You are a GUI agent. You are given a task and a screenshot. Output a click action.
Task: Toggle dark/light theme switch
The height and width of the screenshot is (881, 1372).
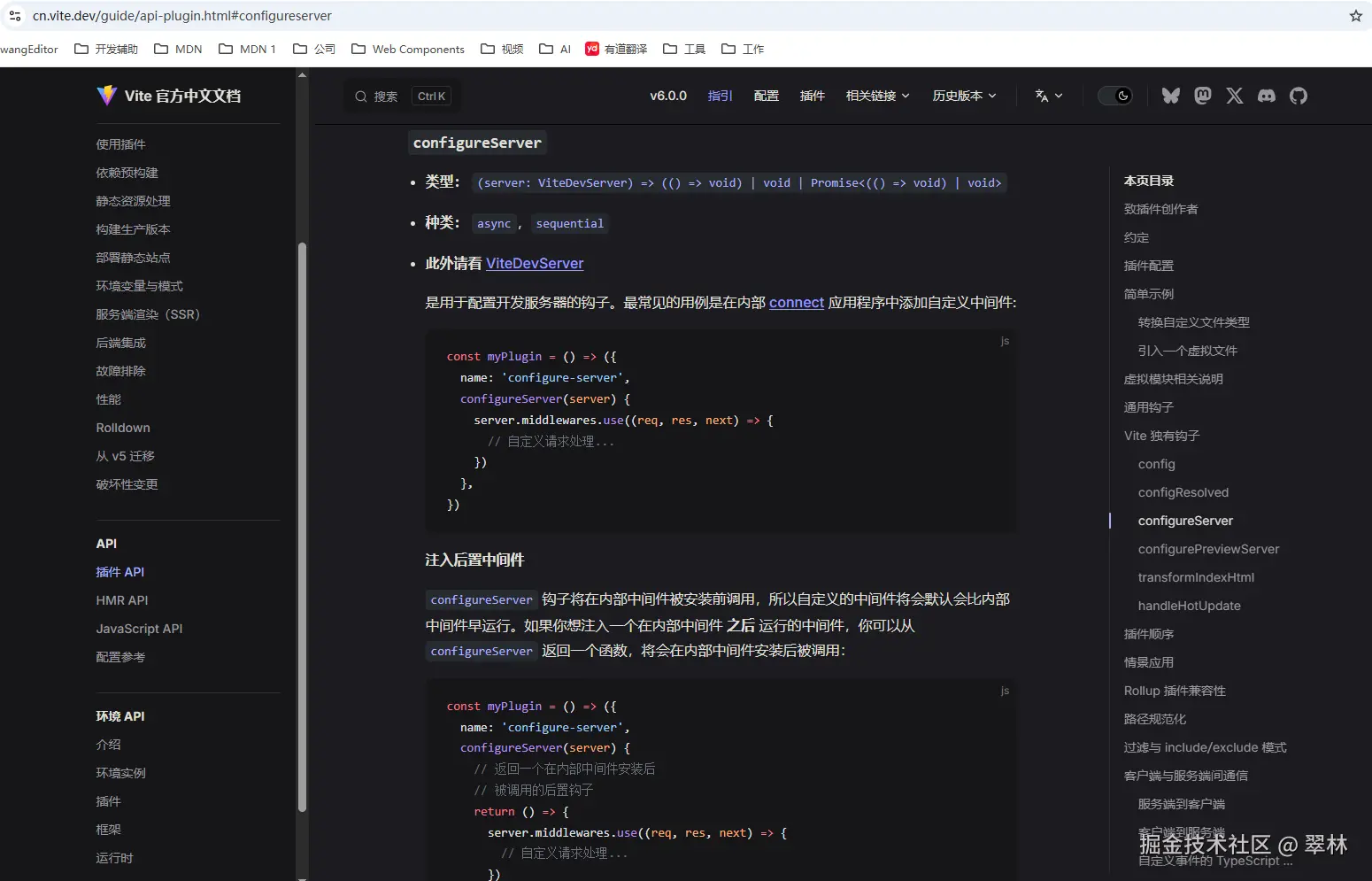click(1115, 96)
